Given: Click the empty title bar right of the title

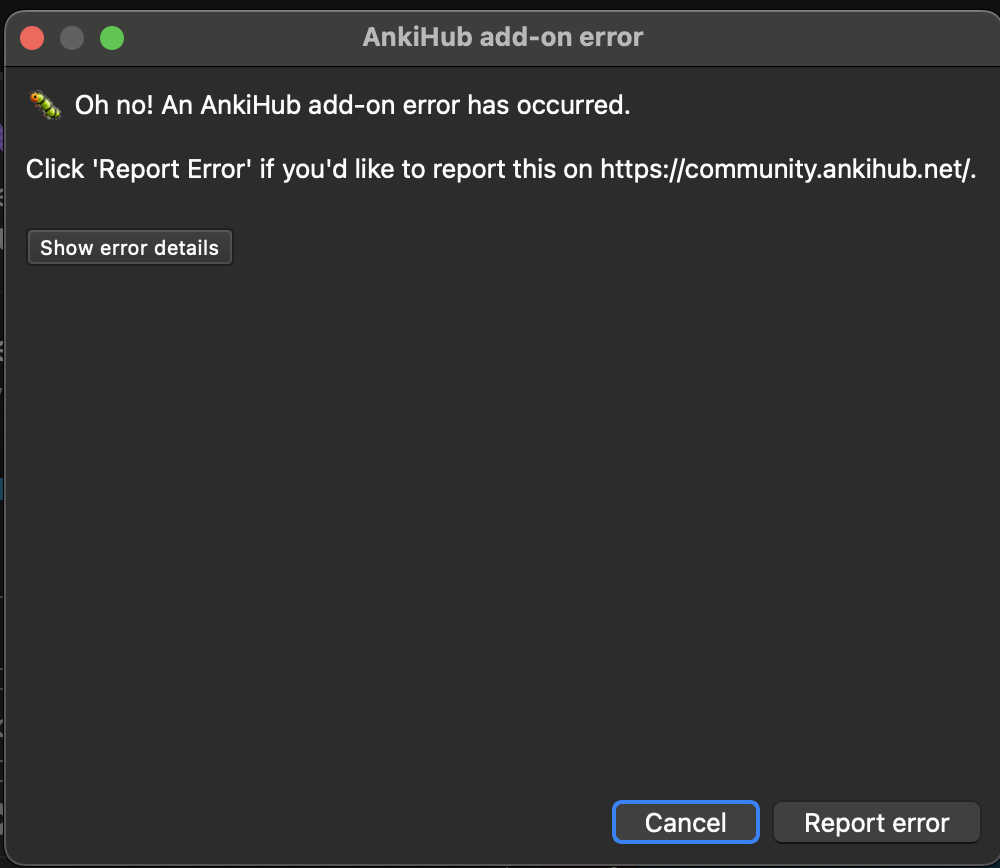Looking at the screenshot, I should 820,38.
